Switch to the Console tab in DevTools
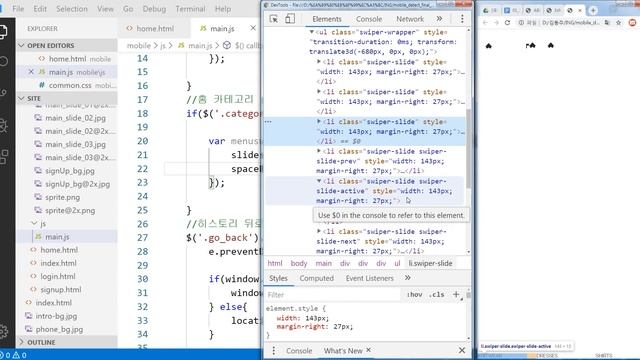Image resolution: width=640 pixels, height=360 pixels. 369,19
